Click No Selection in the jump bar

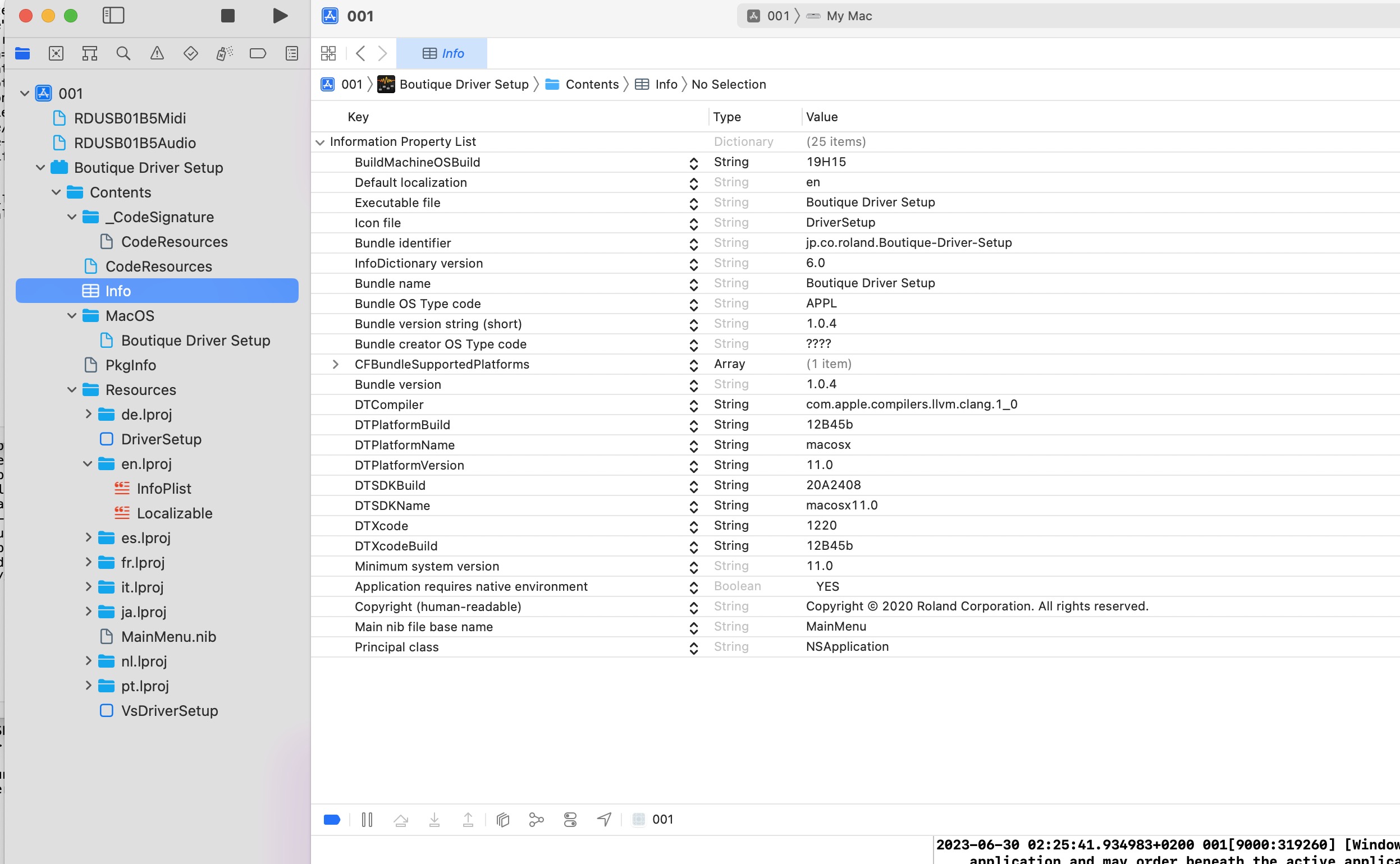[x=728, y=84]
